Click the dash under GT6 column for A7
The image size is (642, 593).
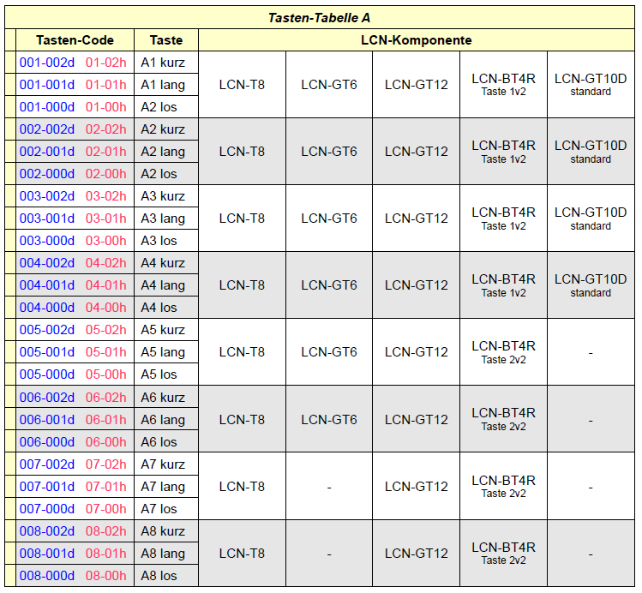pos(328,487)
